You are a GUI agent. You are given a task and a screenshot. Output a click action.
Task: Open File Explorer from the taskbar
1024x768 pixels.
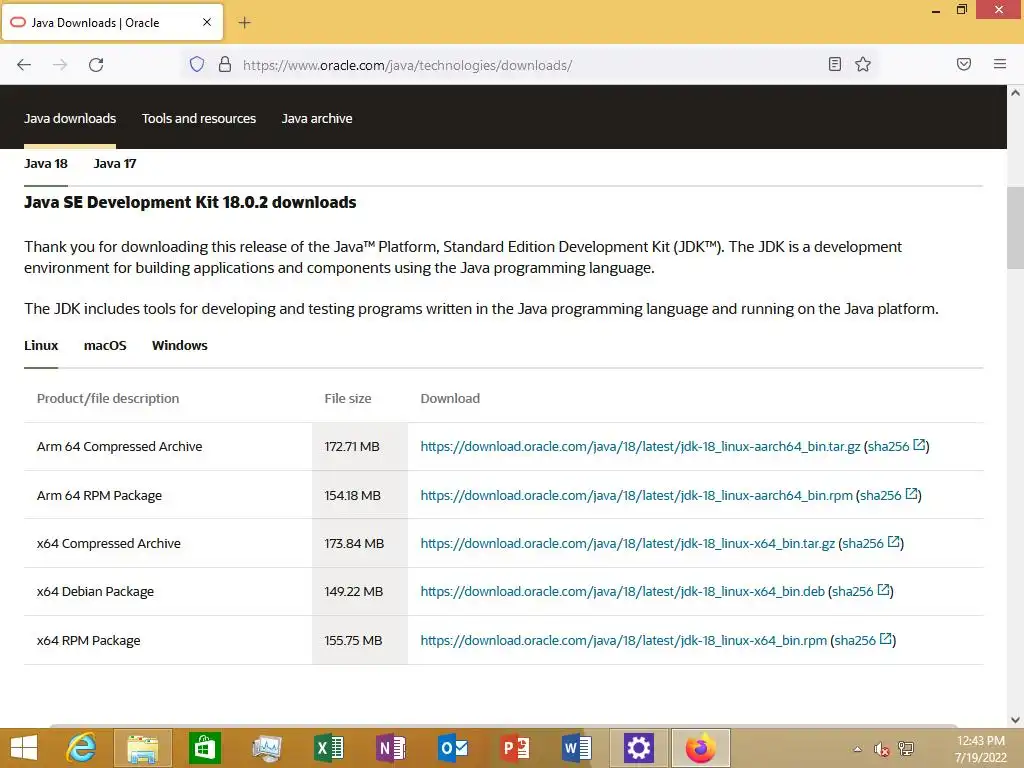click(x=143, y=748)
